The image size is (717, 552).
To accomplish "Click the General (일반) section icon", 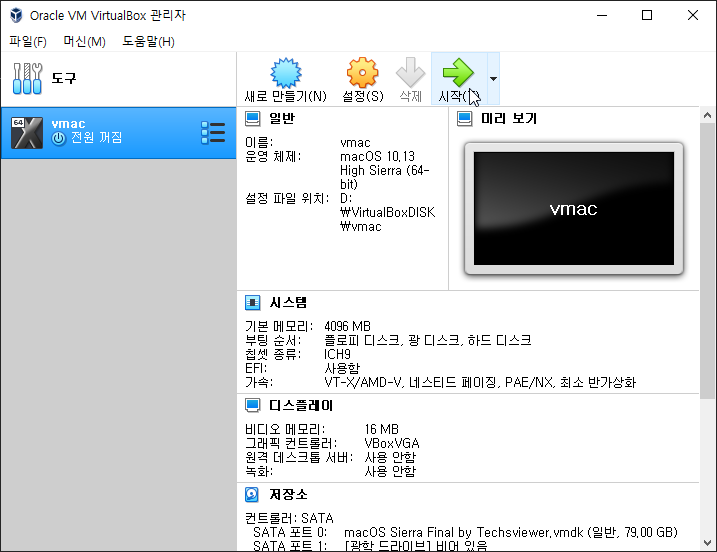I will 252,118.
